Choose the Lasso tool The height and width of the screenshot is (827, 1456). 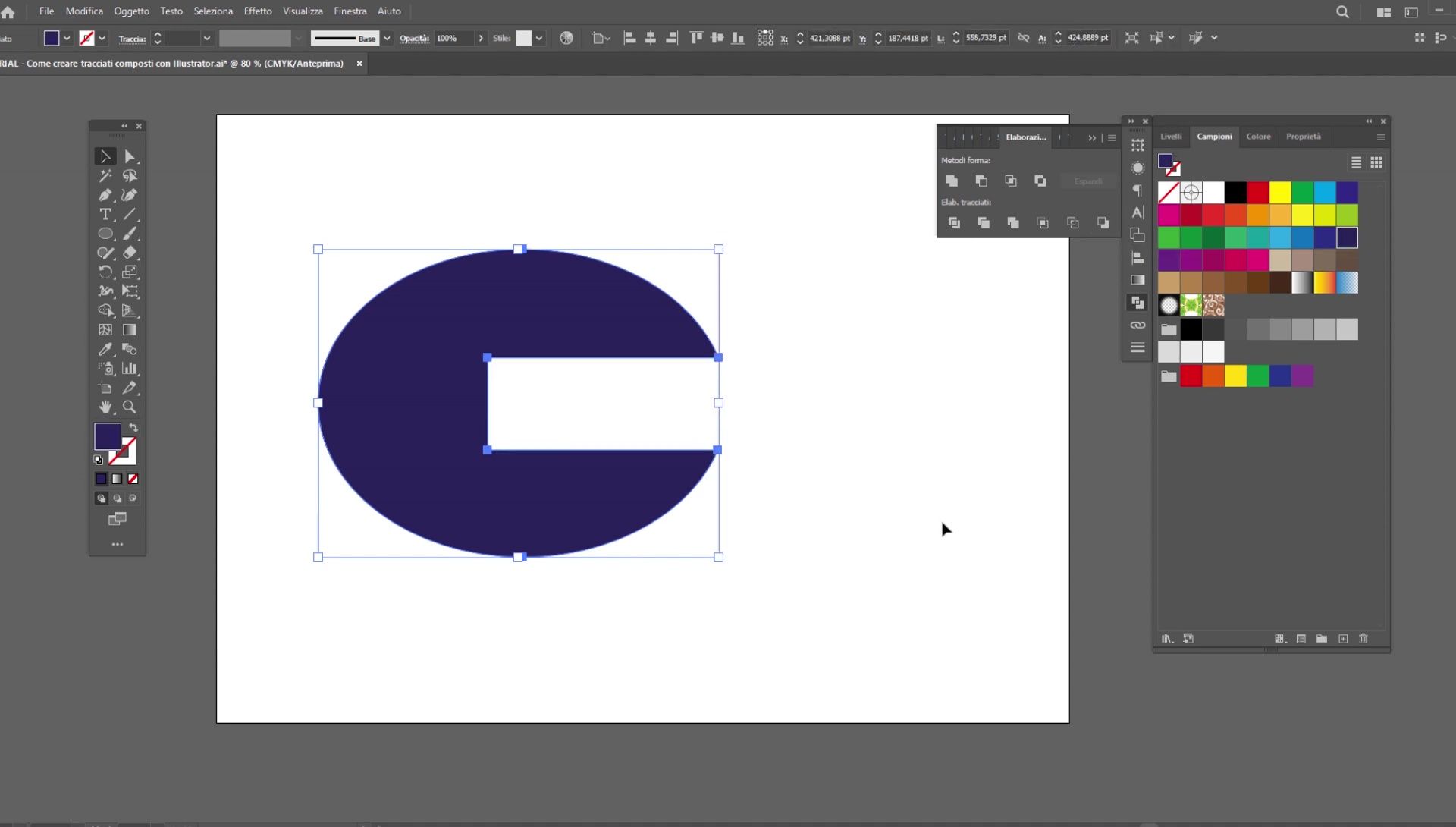point(130,176)
